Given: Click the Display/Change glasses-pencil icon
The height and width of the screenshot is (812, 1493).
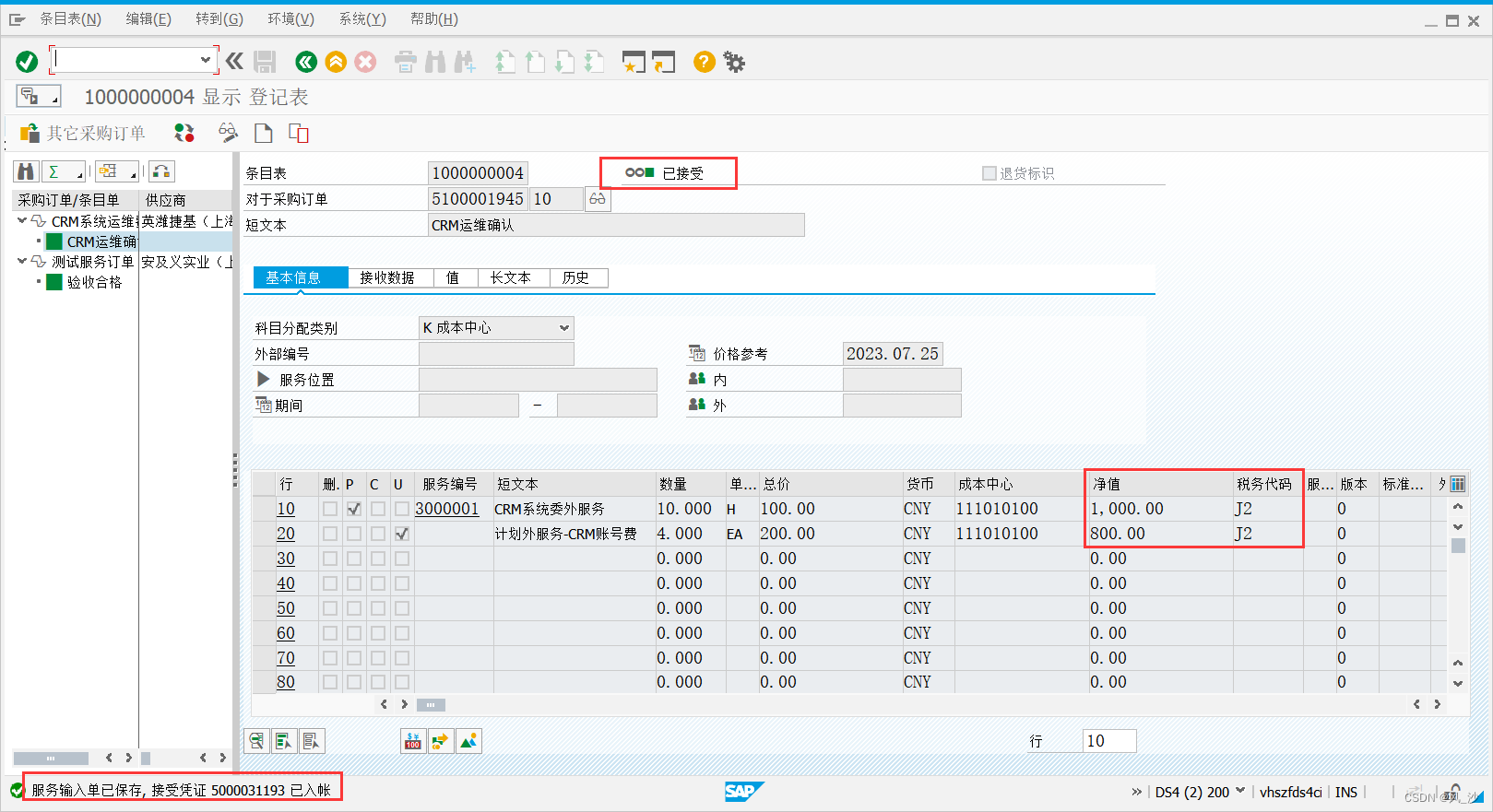Looking at the screenshot, I should pyautogui.click(x=227, y=133).
